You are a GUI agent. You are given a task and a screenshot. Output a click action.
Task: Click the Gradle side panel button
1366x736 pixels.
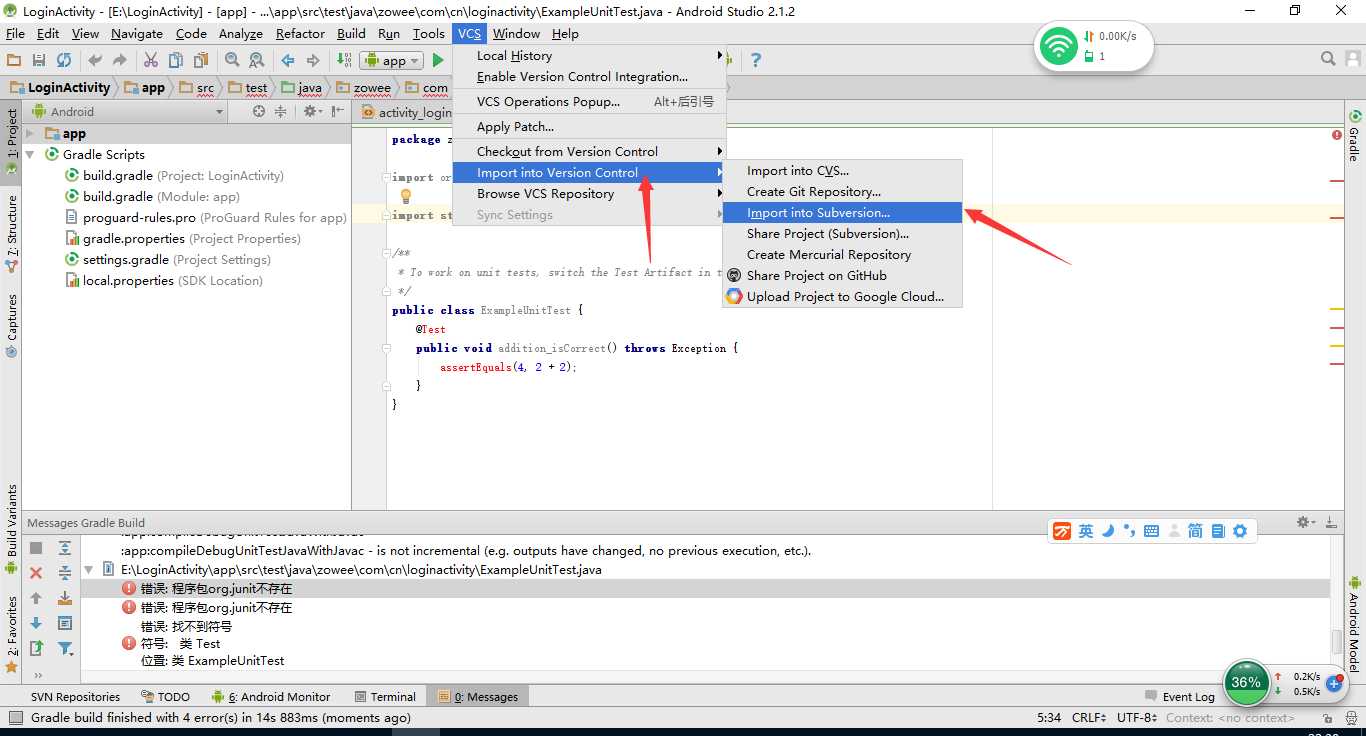pyautogui.click(x=1355, y=136)
